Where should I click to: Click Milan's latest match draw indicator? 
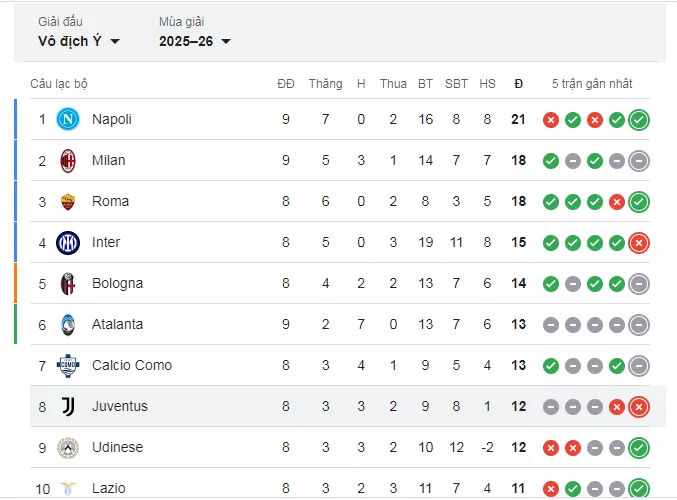pyautogui.click(x=639, y=161)
